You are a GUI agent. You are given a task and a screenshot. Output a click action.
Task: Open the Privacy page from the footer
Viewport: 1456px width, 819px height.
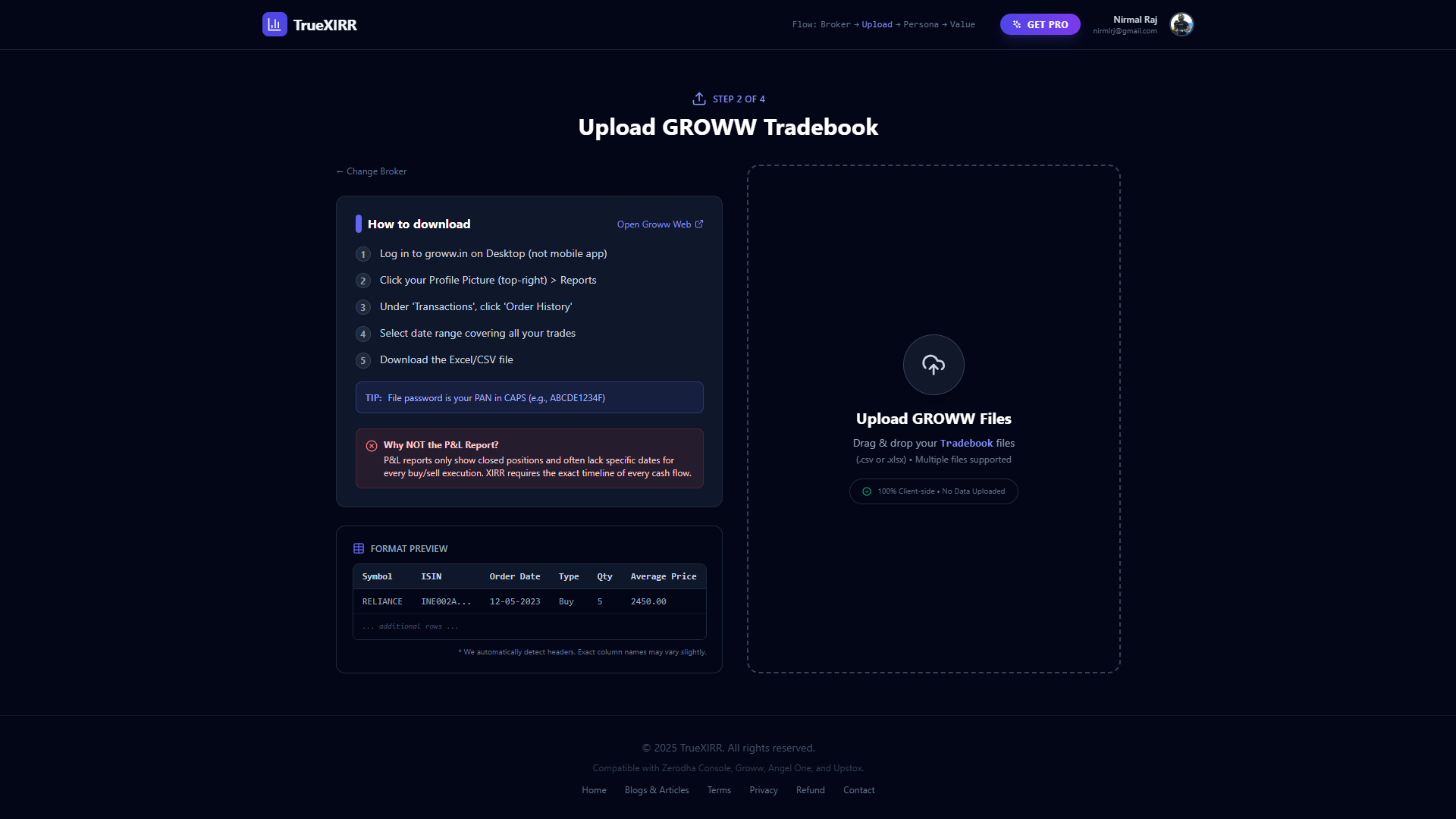pos(764,789)
